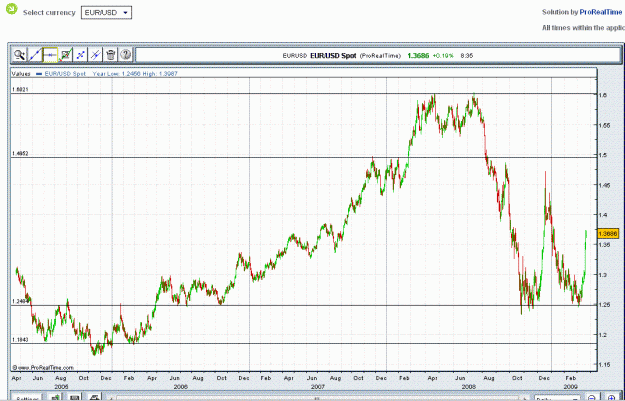Click the 2009 year label on the time axis

[x=571, y=387]
